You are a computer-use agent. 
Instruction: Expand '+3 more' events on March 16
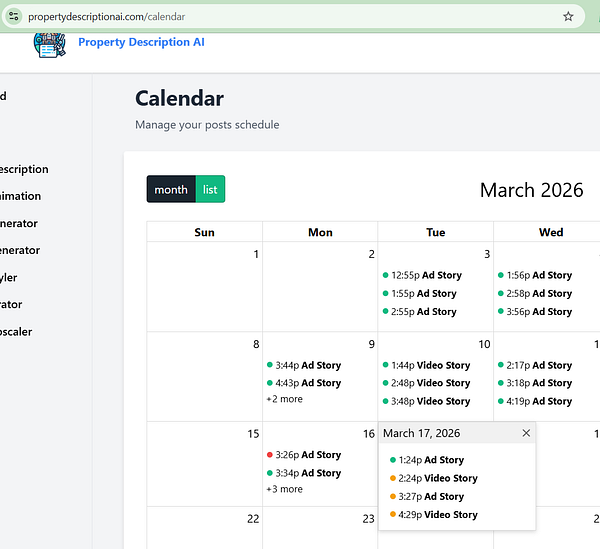[285, 489]
